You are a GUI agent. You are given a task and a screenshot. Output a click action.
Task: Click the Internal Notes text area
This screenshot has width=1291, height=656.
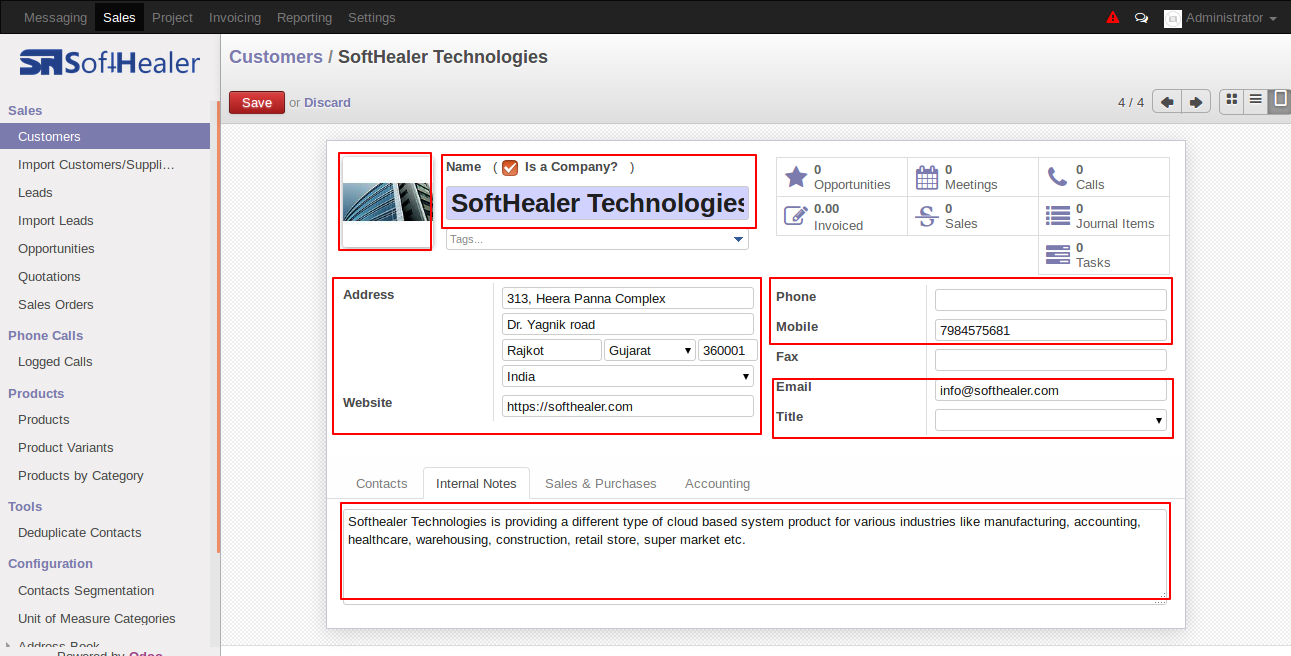coord(755,555)
